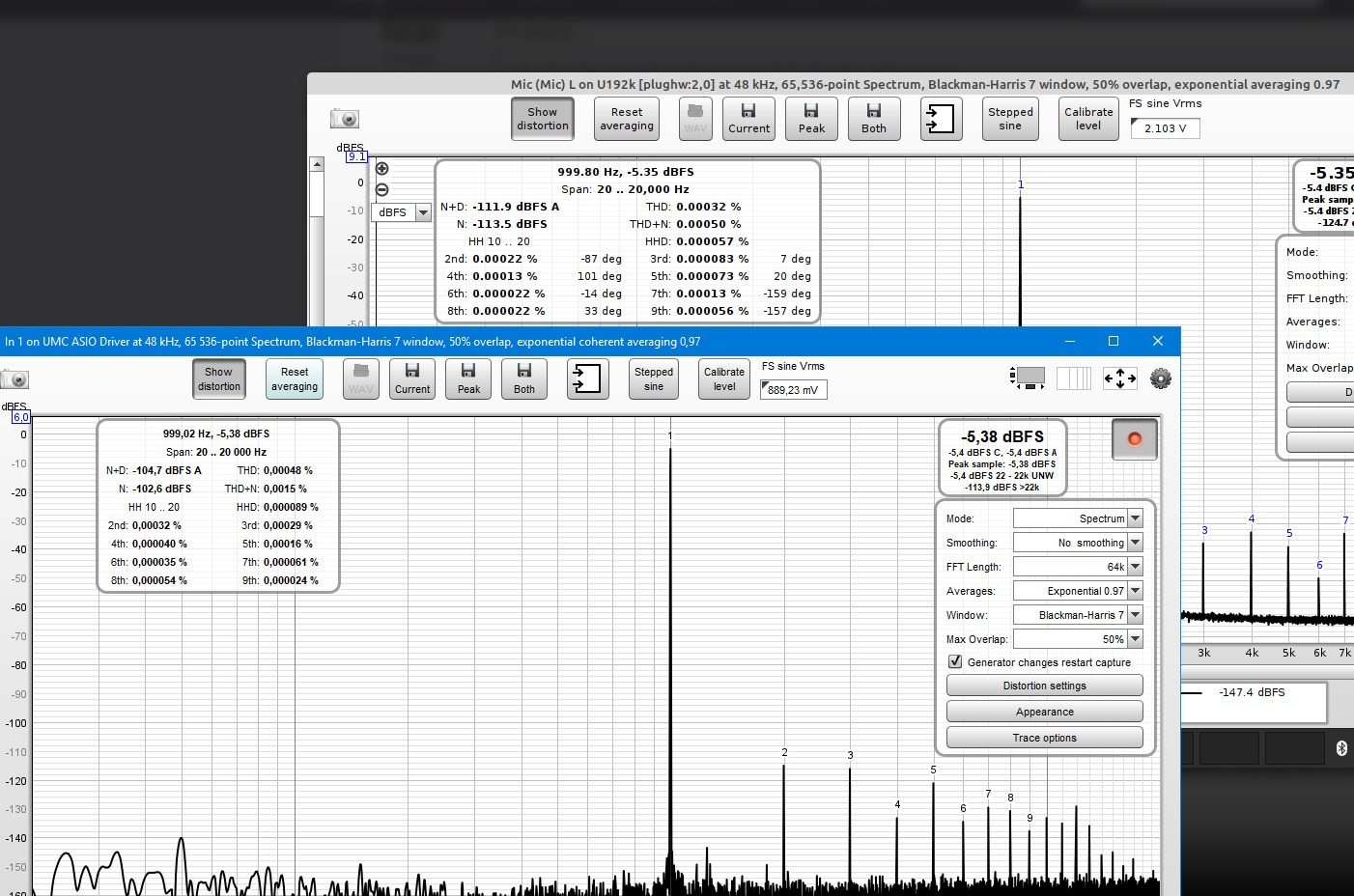Image resolution: width=1354 pixels, height=896 pixels.
Task: Save Both traces in U192k window
Action: tap(874, 119)
